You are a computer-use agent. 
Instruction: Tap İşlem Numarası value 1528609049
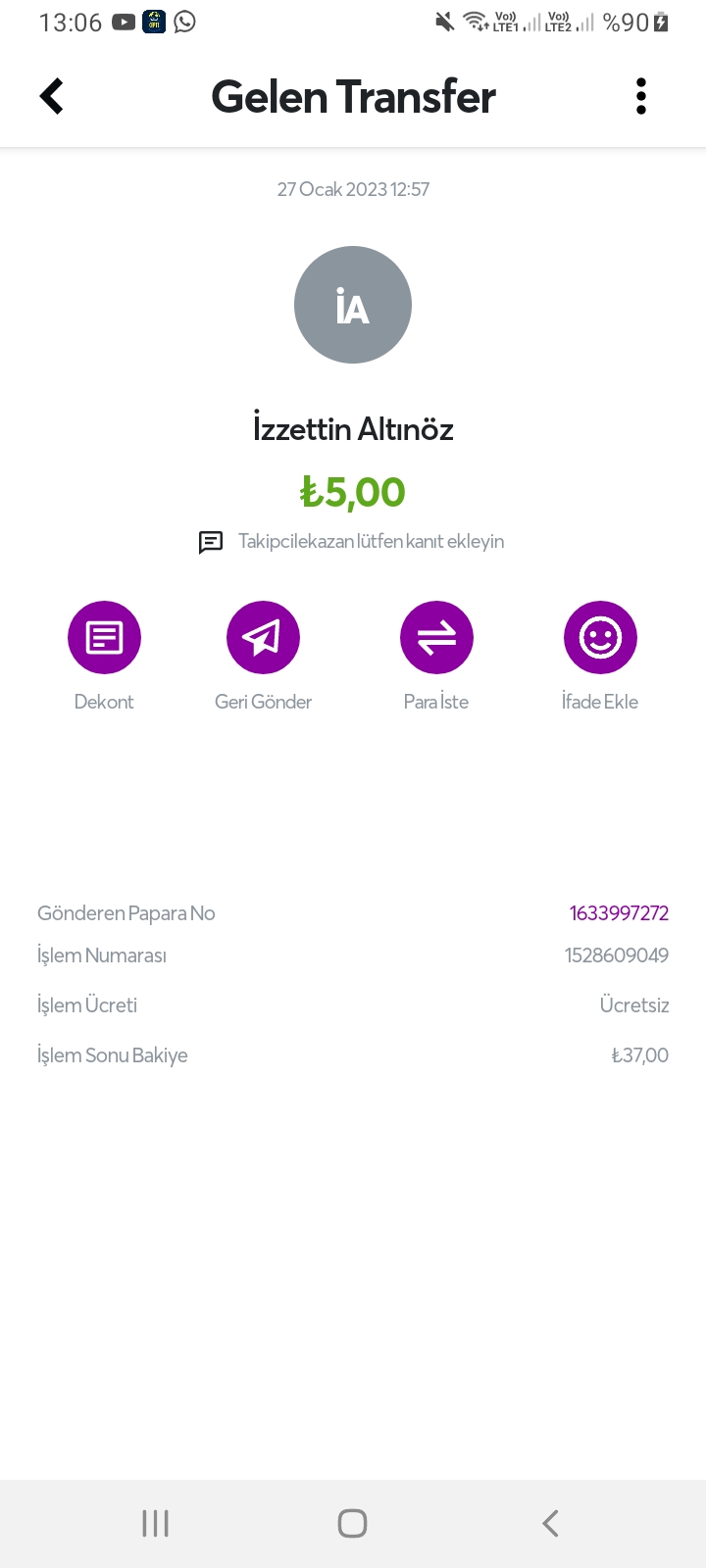coord(616,955)
